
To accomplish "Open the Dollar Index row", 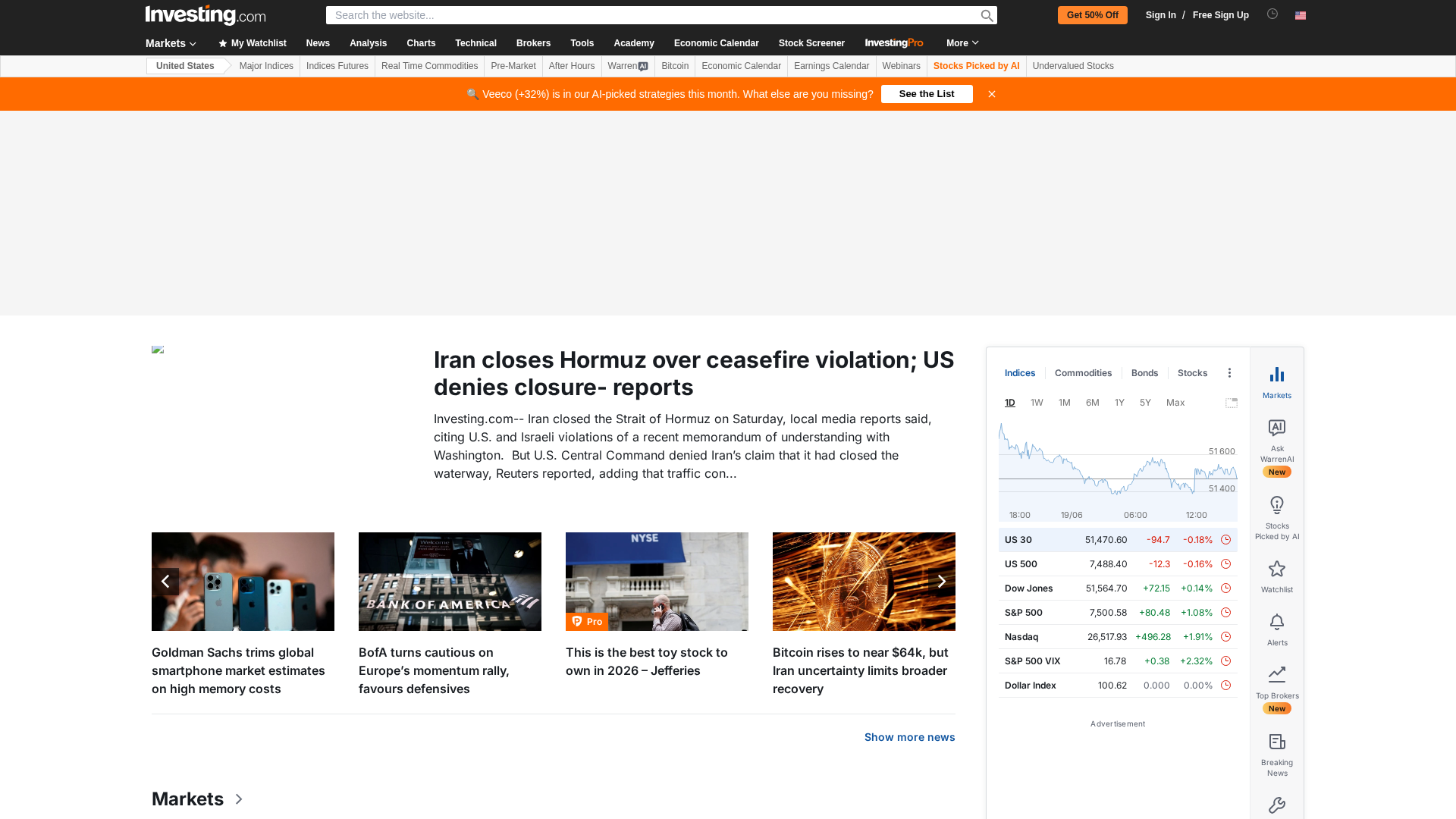I will pos(1118,686).
